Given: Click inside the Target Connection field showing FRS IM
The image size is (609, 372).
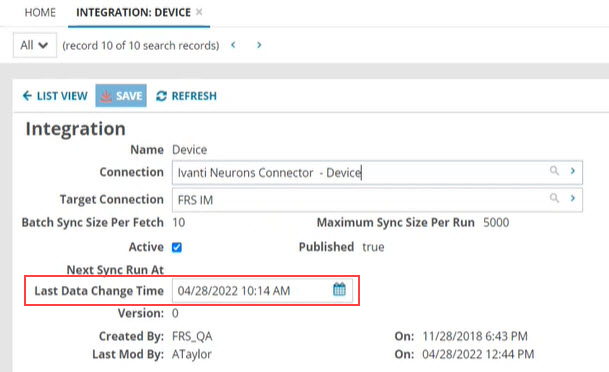Looking at the screenshot, I should click(359, 200).
